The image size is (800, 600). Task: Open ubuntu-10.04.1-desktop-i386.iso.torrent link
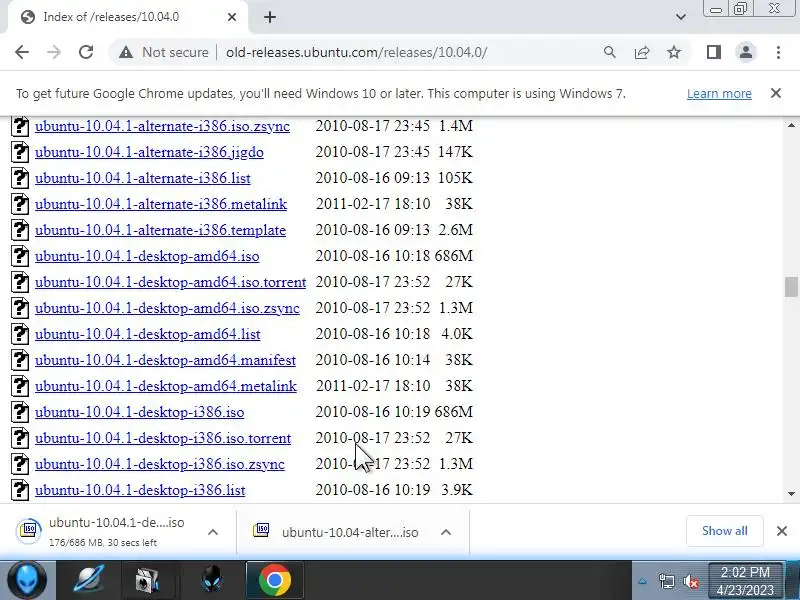pyautogui.click(x=163, y=438)
